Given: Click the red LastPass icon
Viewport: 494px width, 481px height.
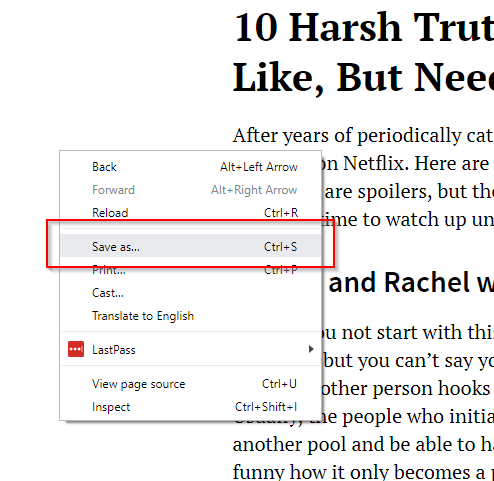Looking at the screenshot, I should point(76,349).
